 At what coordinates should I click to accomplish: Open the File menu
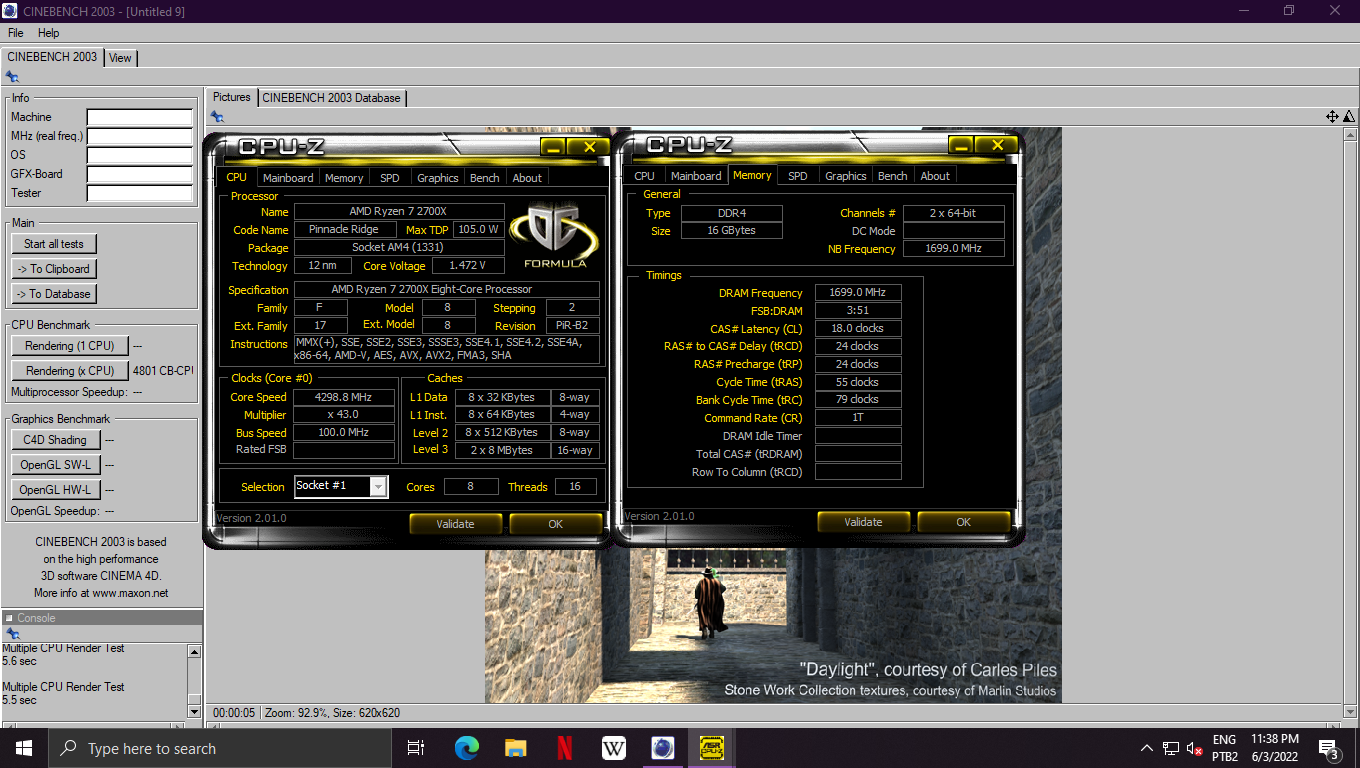pos(16,33)
